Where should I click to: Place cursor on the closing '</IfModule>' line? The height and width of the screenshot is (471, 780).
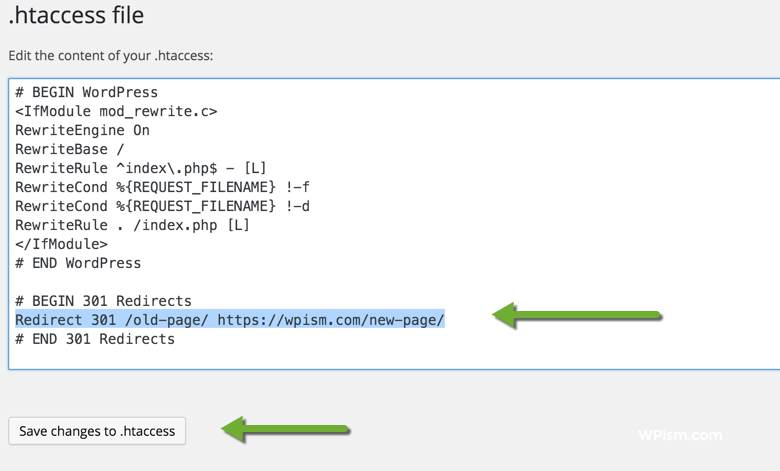pos(61,244)
